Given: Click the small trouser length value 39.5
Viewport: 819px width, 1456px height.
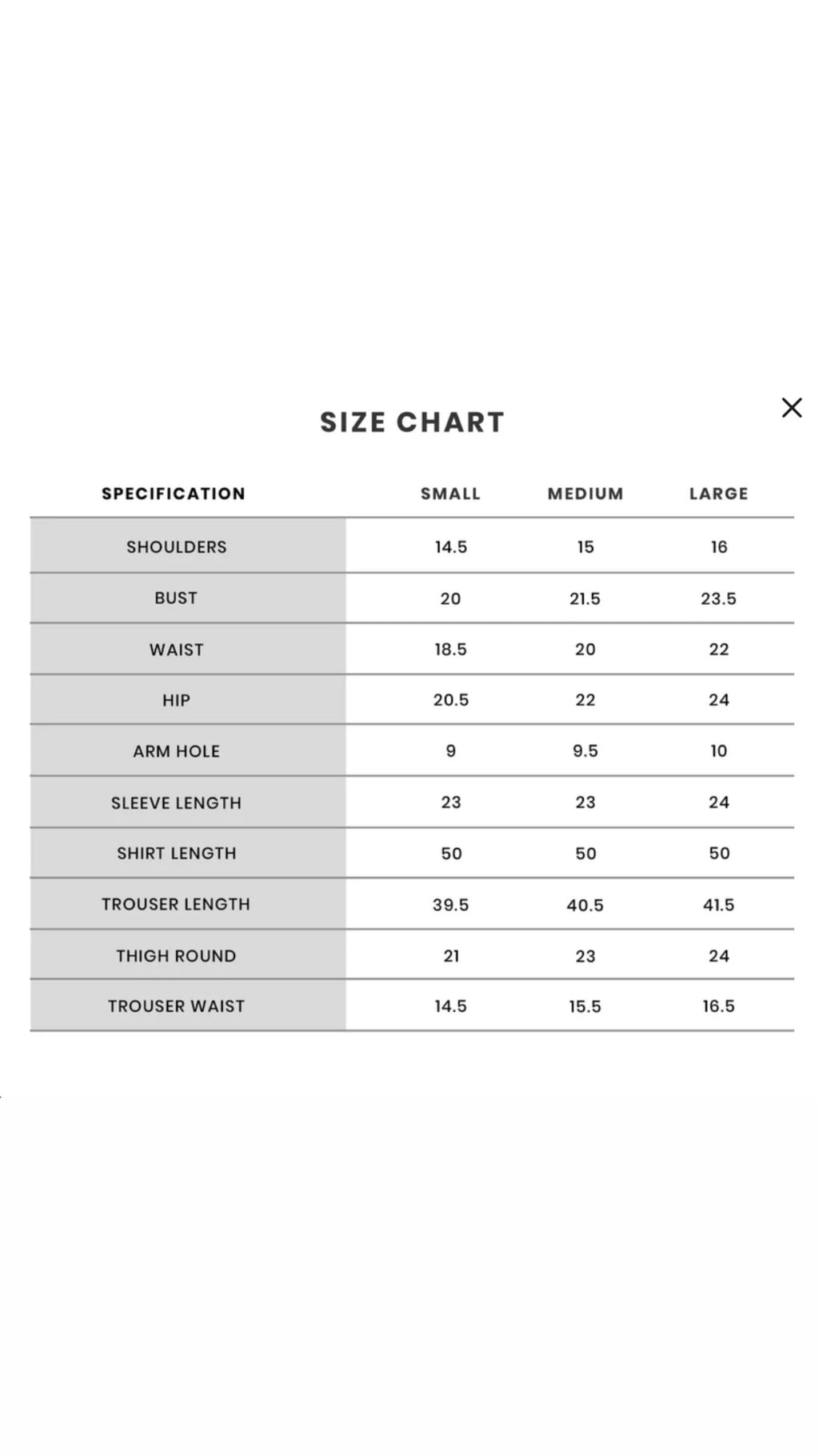Looking at the screenshot, I should click(x=450, y=905).
